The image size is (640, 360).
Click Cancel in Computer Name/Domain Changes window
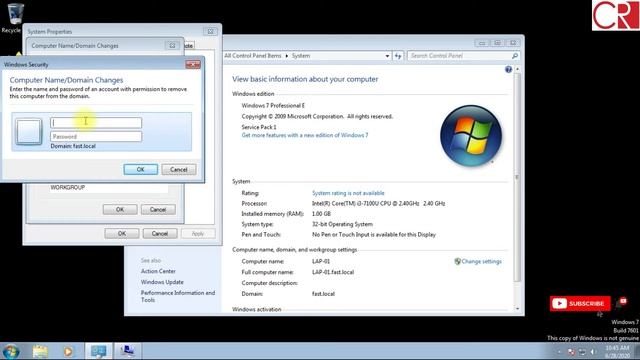point(158,209)
